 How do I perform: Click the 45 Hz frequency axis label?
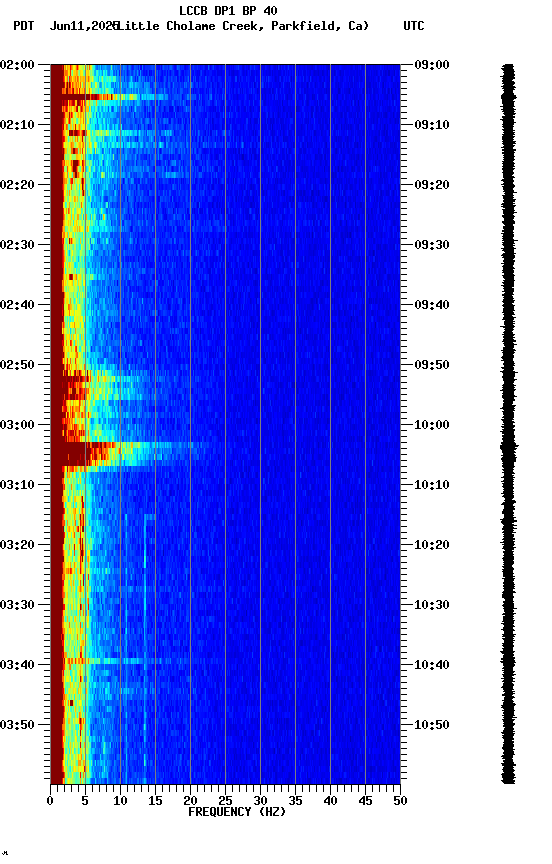[x=365, y=801]
